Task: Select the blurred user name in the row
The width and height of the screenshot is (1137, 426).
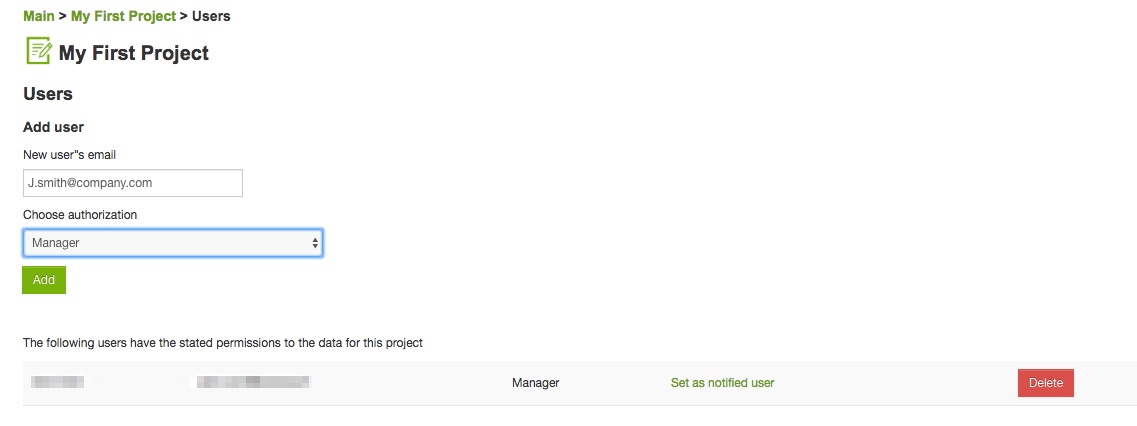Action: pos(57,382)
